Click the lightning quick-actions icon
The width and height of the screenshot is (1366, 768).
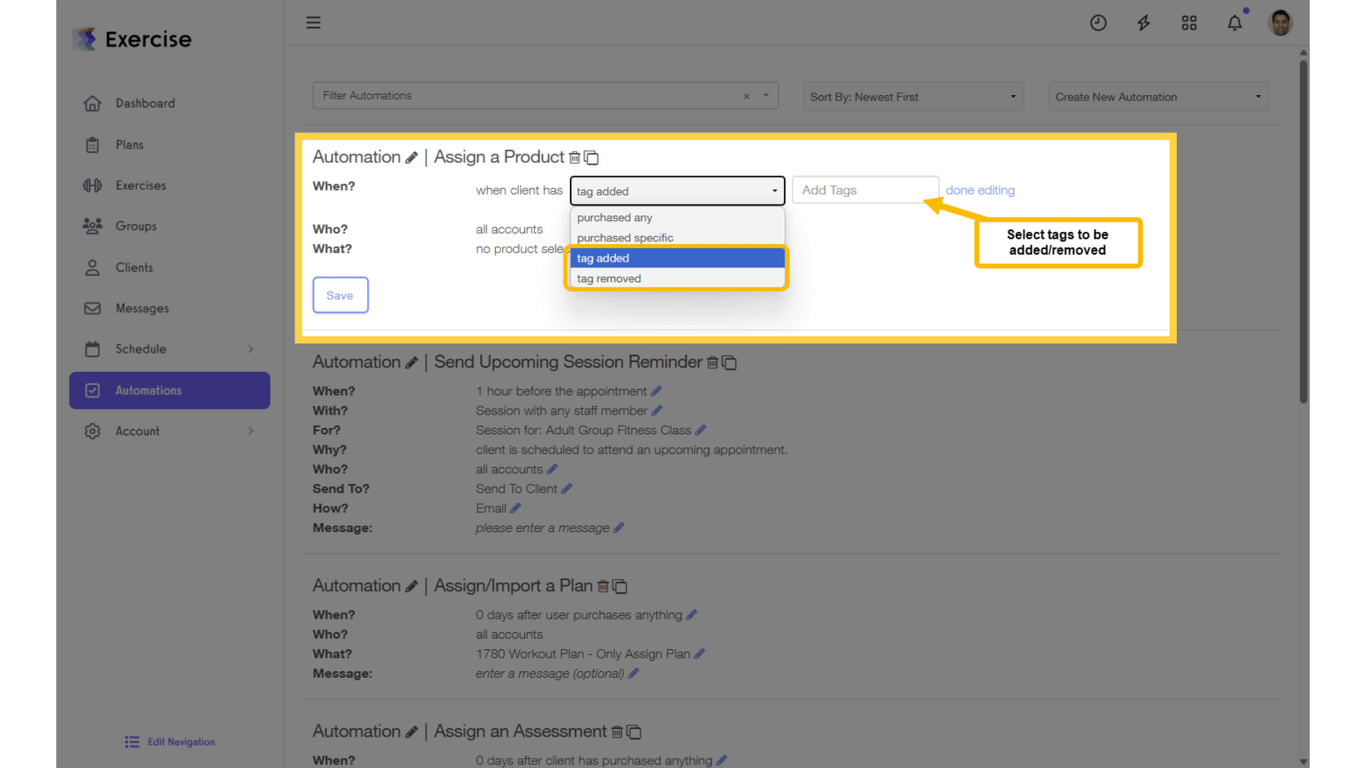click(1143, 22)
